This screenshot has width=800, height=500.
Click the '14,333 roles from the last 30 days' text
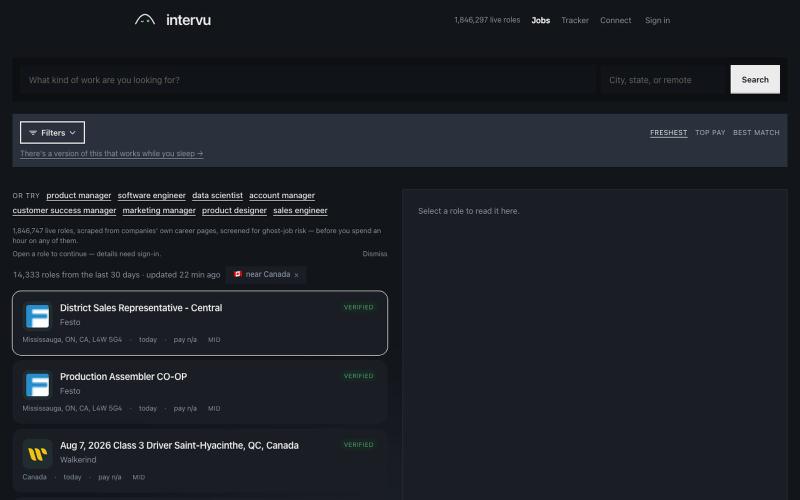click(76, 274)
